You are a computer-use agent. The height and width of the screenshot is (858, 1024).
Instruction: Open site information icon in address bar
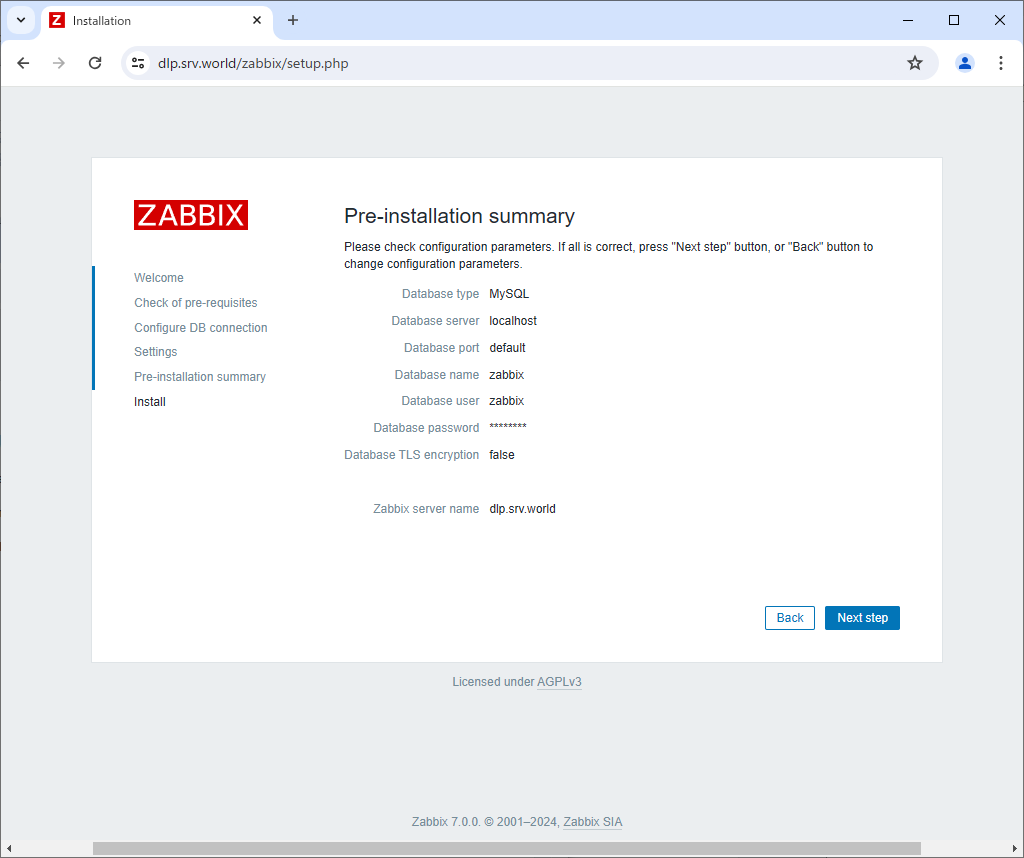138,63
